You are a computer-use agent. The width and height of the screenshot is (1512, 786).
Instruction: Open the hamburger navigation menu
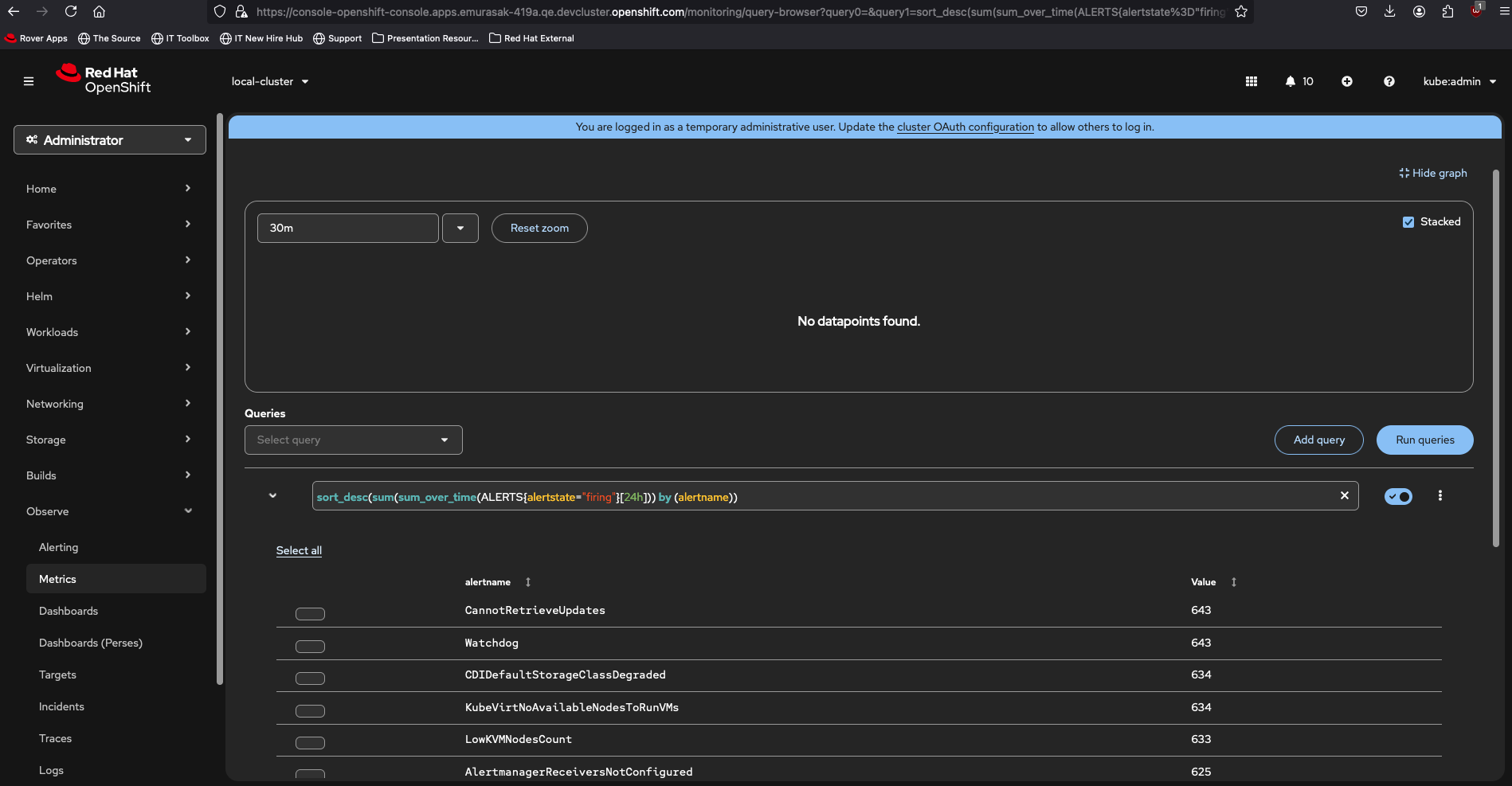click(29, 81)
